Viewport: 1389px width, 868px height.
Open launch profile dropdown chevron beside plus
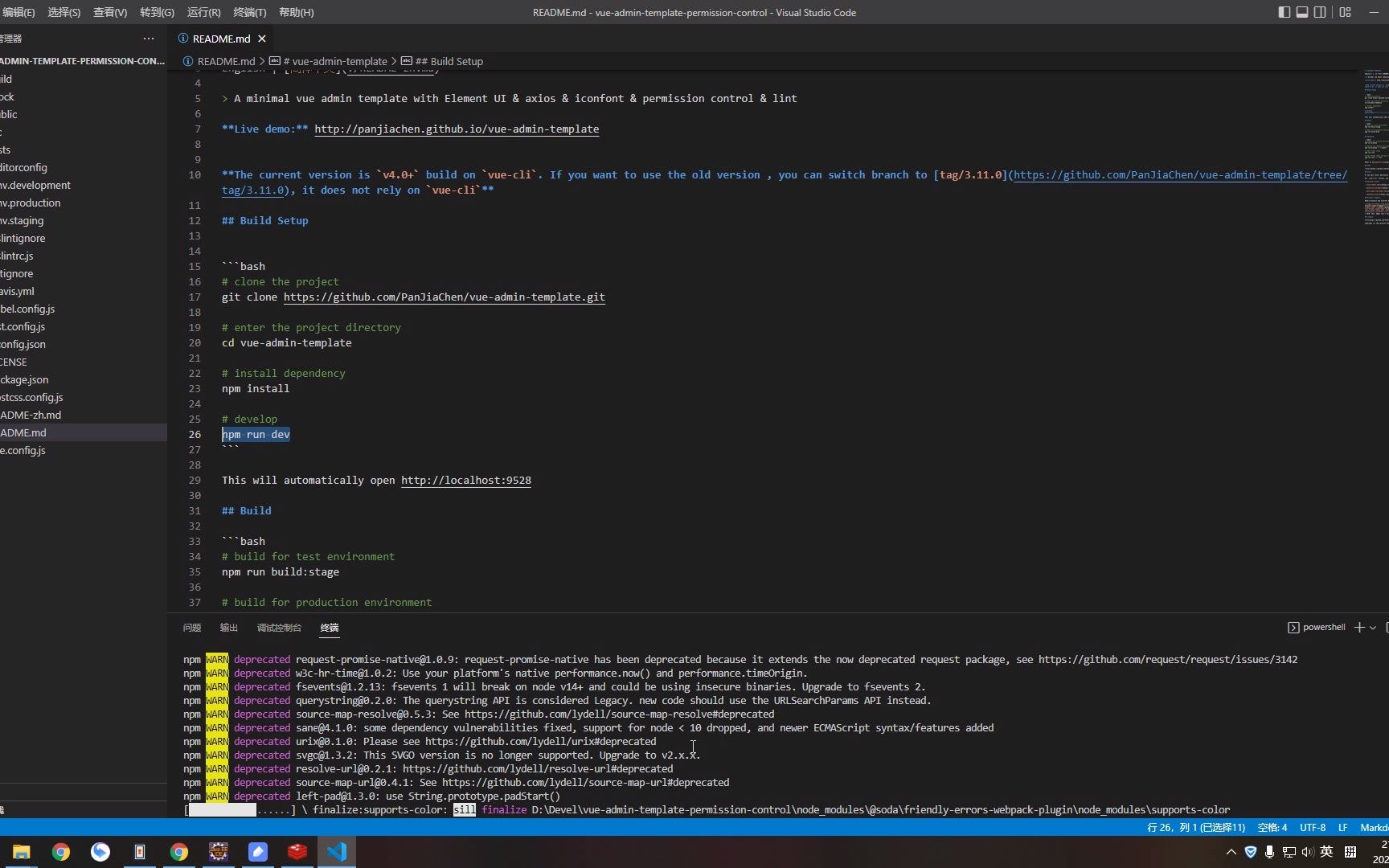pyautogui.click(x=1373, y=628)
